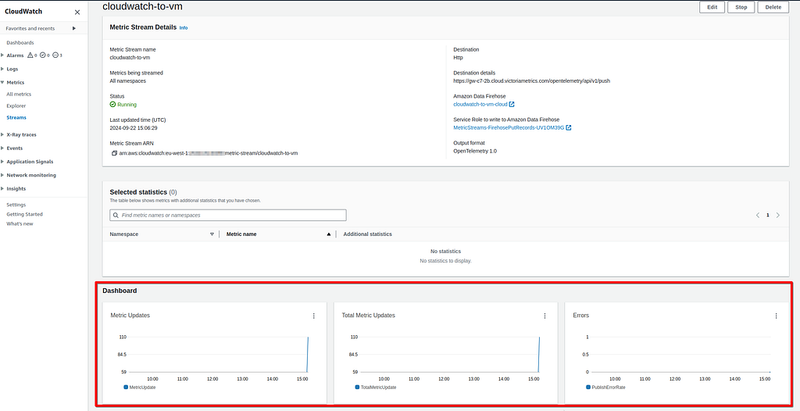Expand Application Signals section
Screen dimensions: 800x411
coord(3,162)
